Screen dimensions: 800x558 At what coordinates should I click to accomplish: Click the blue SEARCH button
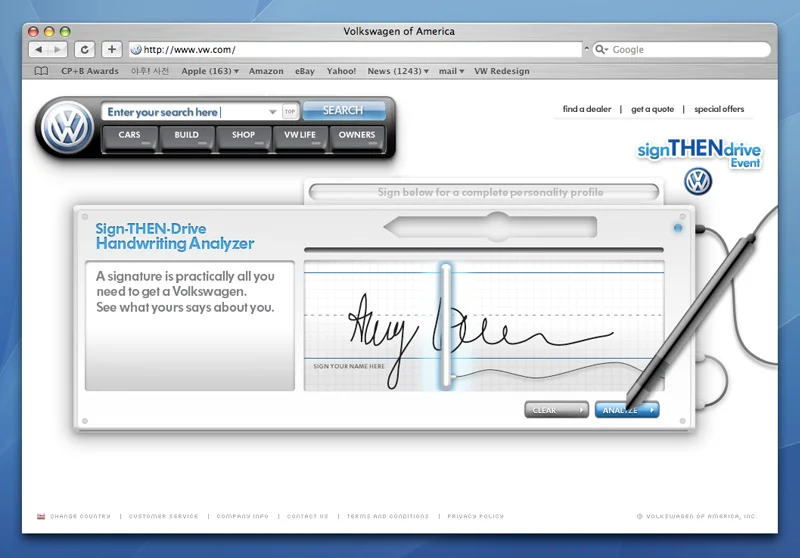click(x=344, y=111)
